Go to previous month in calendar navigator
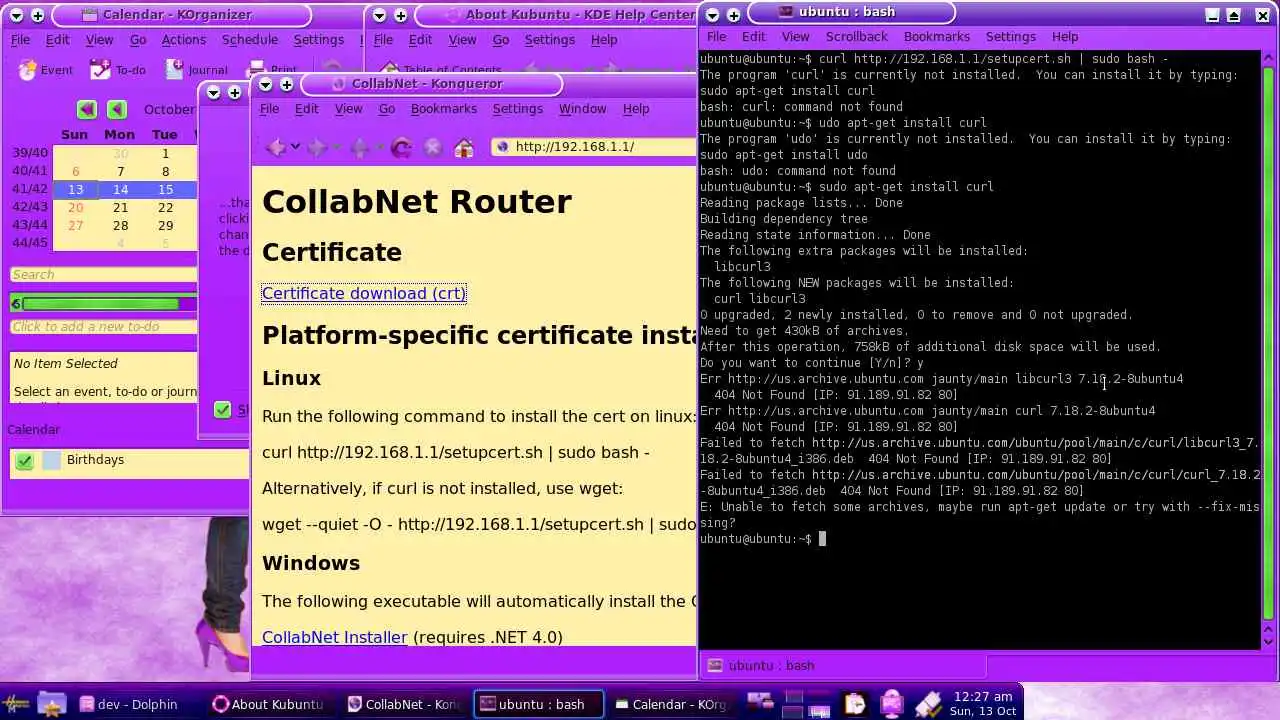The width and height of the screenshot is (1280, 720). (x=117, y=109)
